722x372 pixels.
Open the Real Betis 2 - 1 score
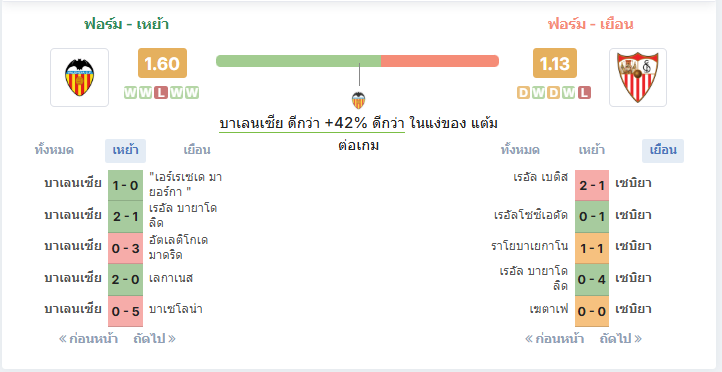(592, 186)
